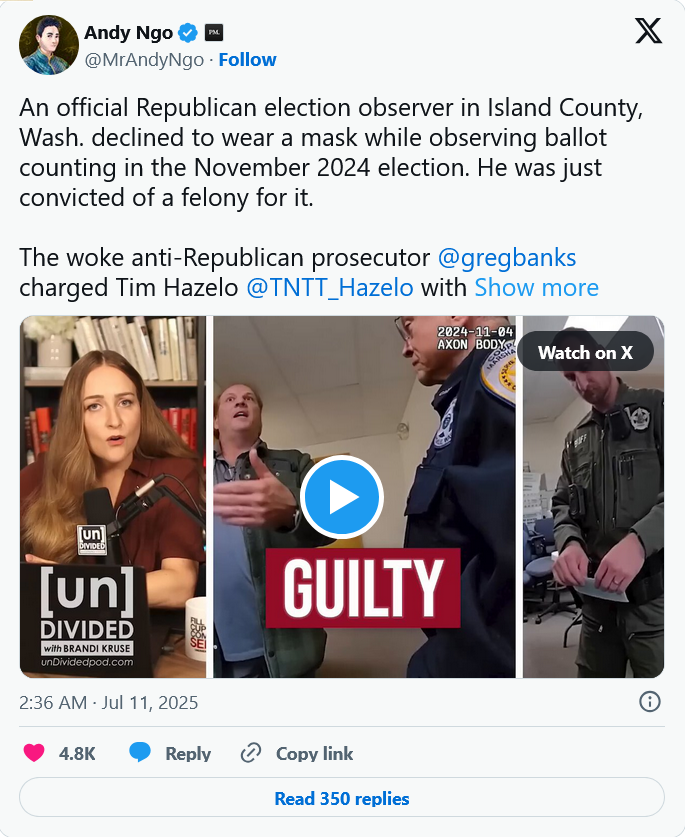Viewport: 685px width, 837px height.
Task: Click the @MrAndyNgo handle
Action: [144, 60]
